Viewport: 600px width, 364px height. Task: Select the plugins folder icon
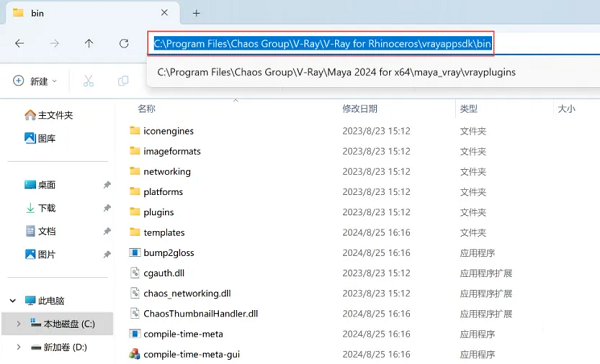coord(135,212)
